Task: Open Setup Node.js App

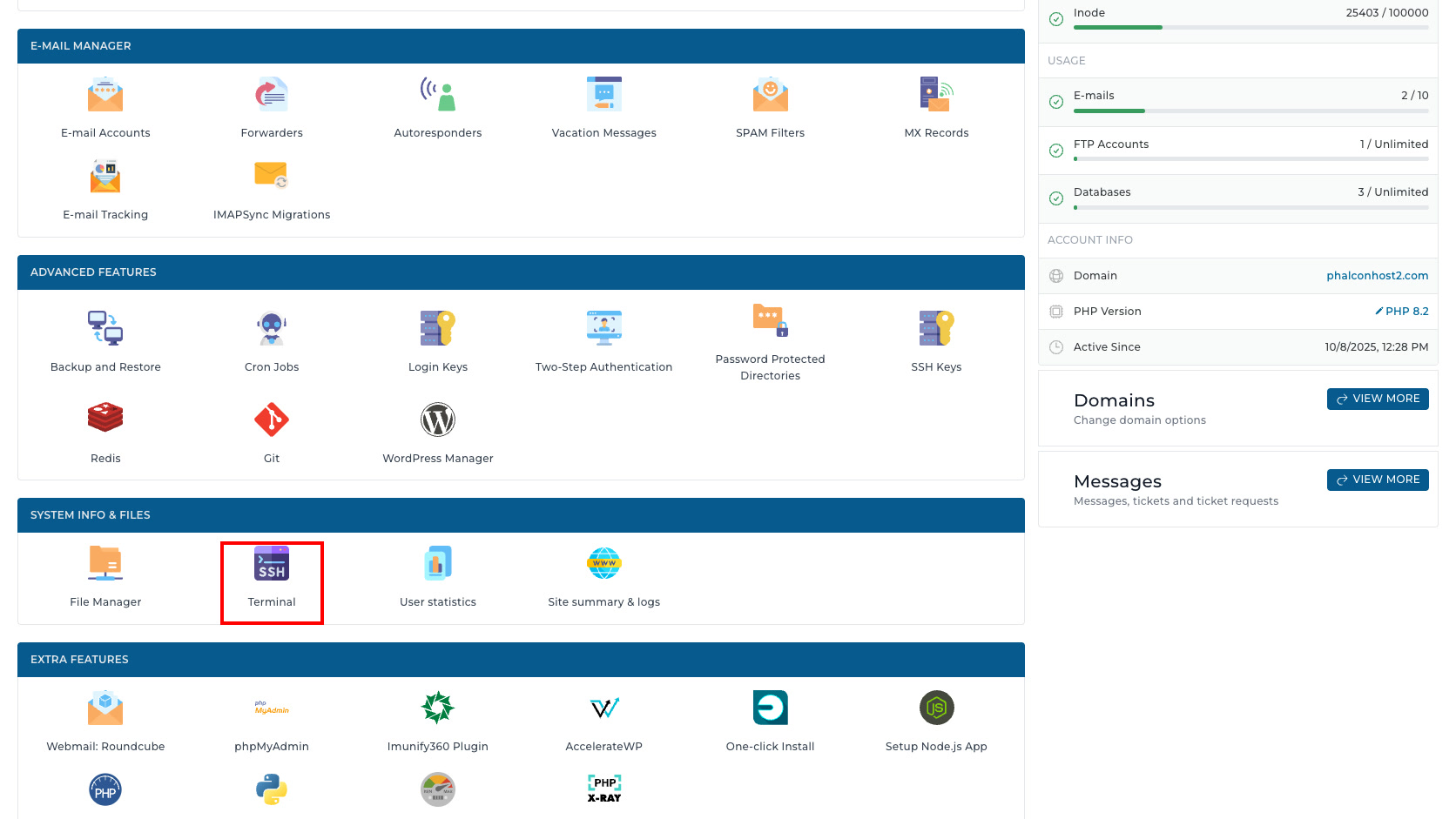Action: tap(936, 722)
